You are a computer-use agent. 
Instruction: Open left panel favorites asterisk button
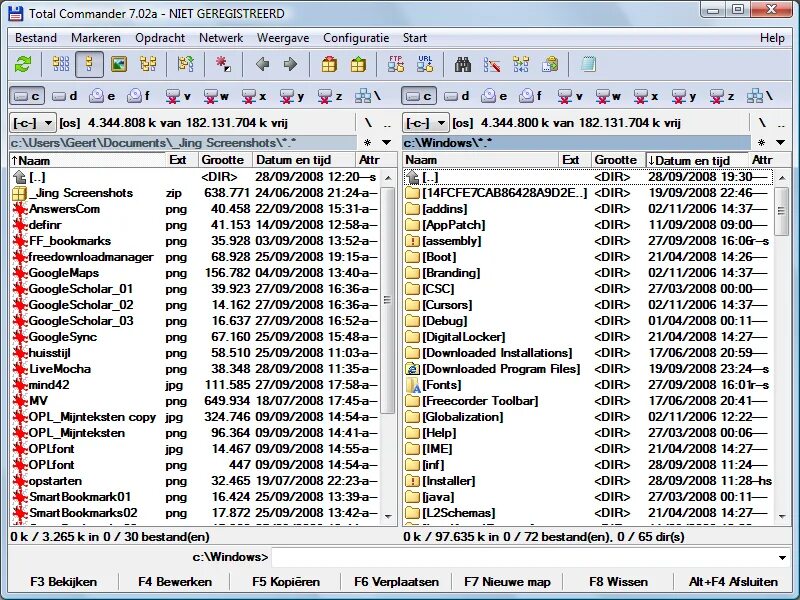[367, 143]
